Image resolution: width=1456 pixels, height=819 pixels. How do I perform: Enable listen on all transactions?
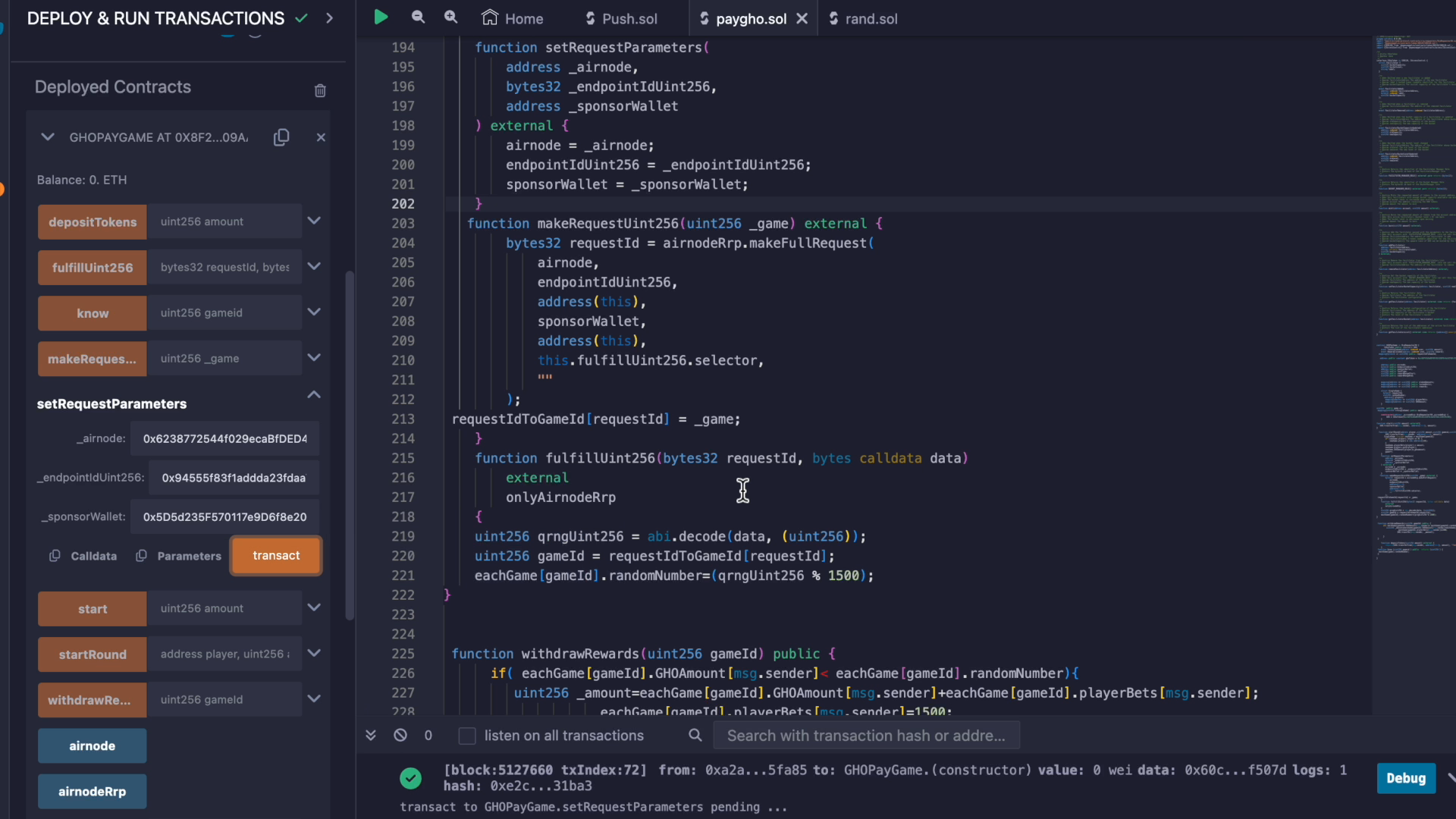tap(467, 736)
